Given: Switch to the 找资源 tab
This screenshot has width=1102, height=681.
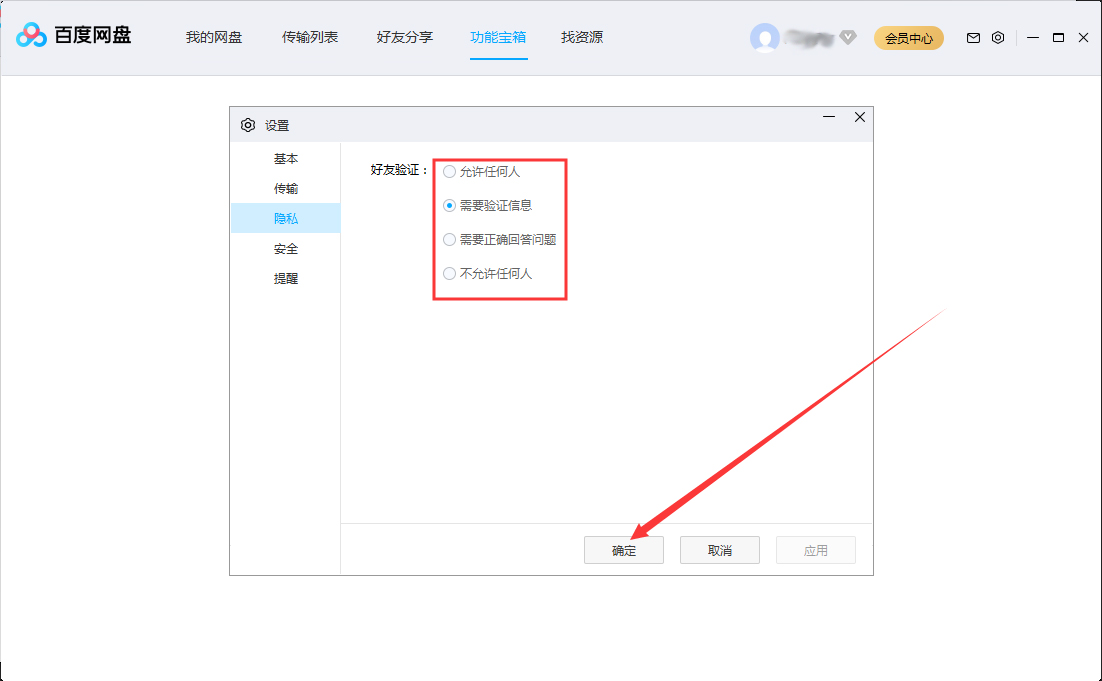Looking at the screenshot, I should [581, 37].
